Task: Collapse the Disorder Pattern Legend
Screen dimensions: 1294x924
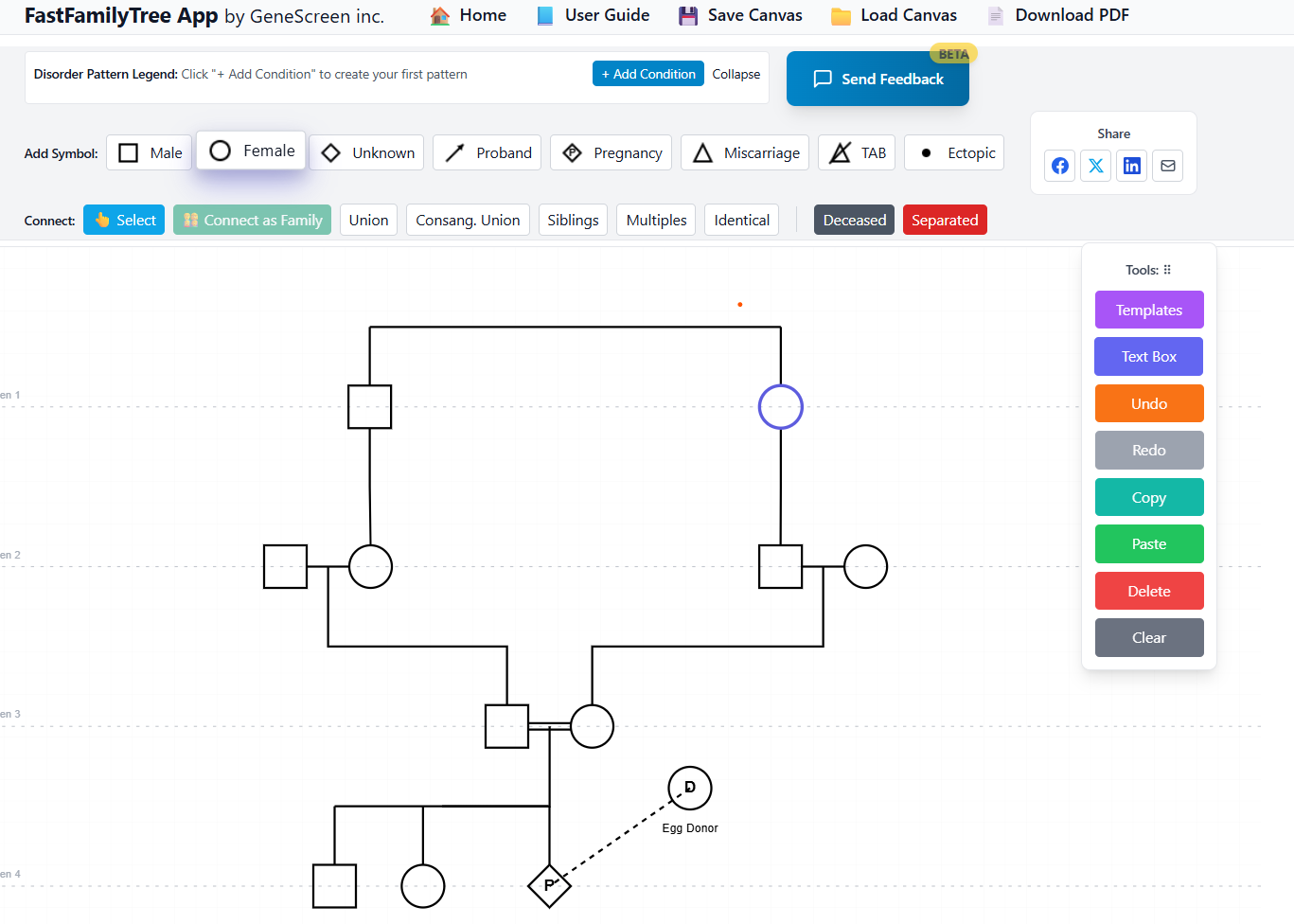Action: pos(736,74)
